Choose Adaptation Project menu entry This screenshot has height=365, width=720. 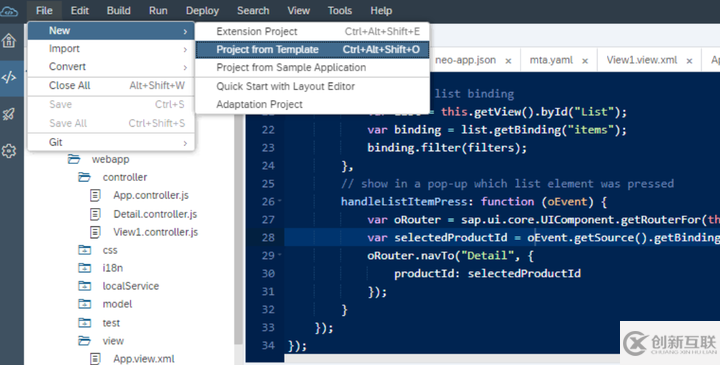click(313, 104)
